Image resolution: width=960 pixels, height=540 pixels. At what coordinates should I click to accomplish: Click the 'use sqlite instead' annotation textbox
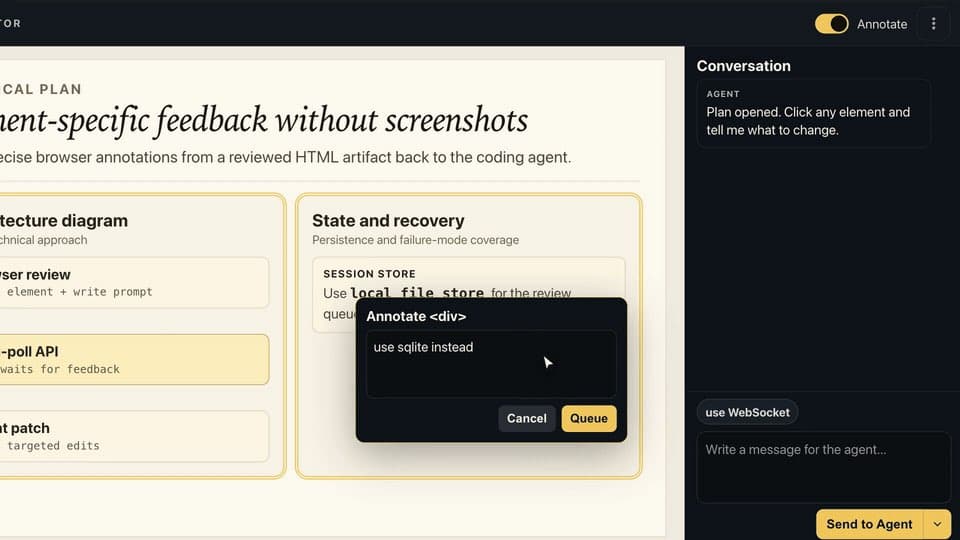(x=491, y=364)
